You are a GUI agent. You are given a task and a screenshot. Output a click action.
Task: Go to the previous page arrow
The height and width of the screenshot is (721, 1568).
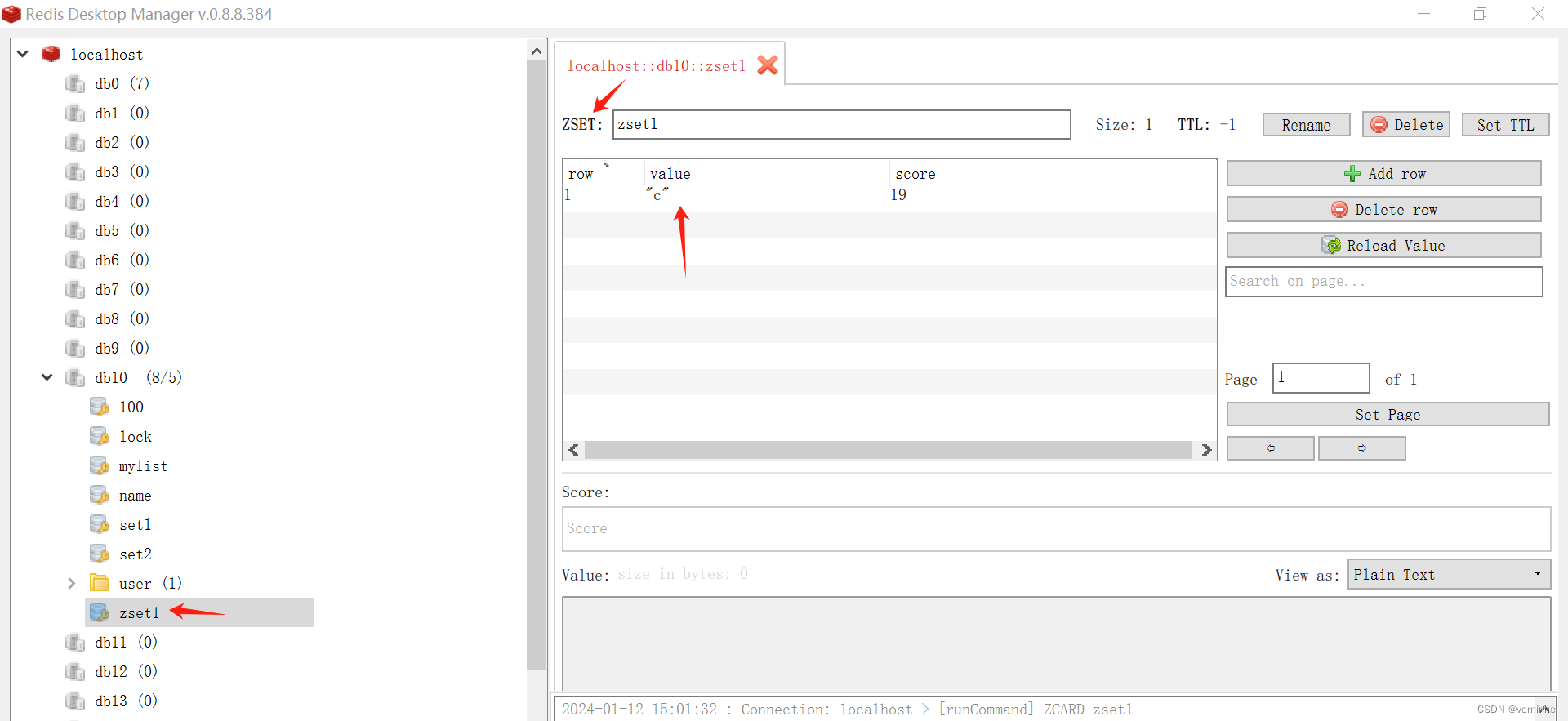(1271, 448)
